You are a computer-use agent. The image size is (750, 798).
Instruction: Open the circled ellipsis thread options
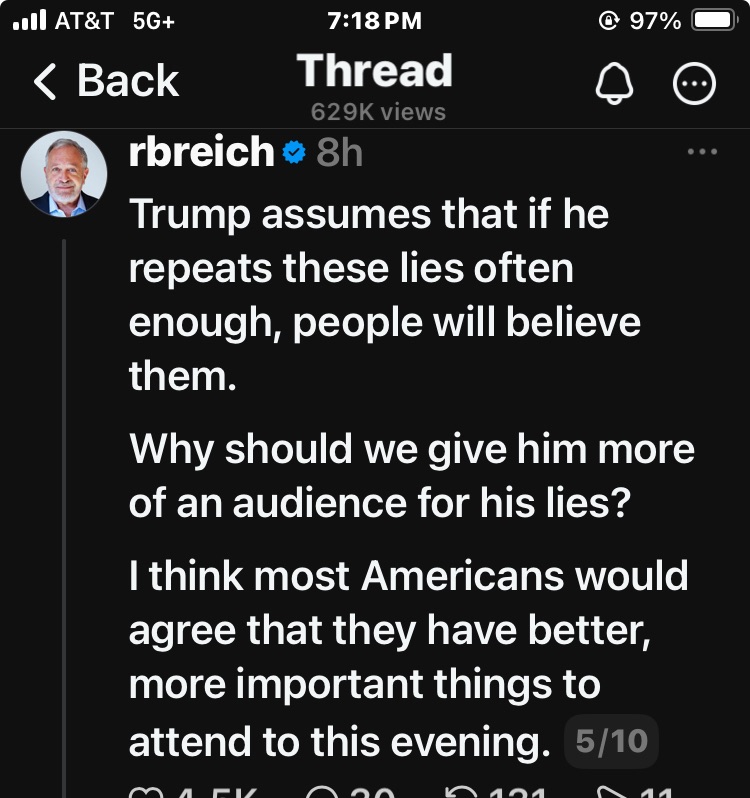pyautogui.click(x=695, y=86)
